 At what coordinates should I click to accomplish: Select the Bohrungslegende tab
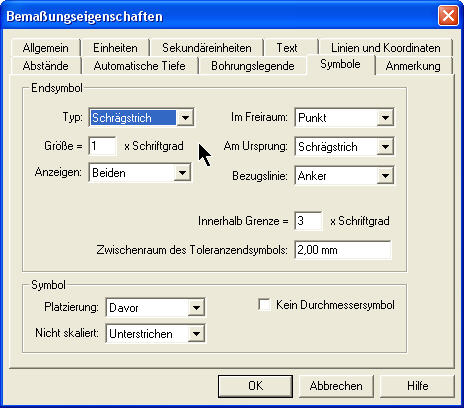pos(253,66)
